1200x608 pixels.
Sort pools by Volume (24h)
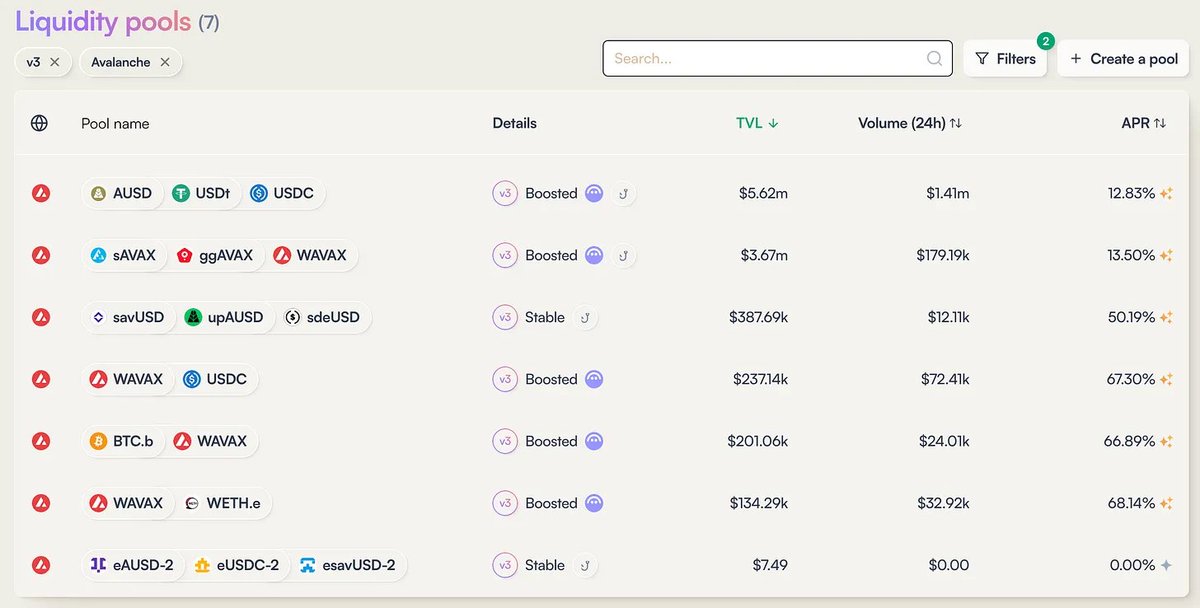909,123
